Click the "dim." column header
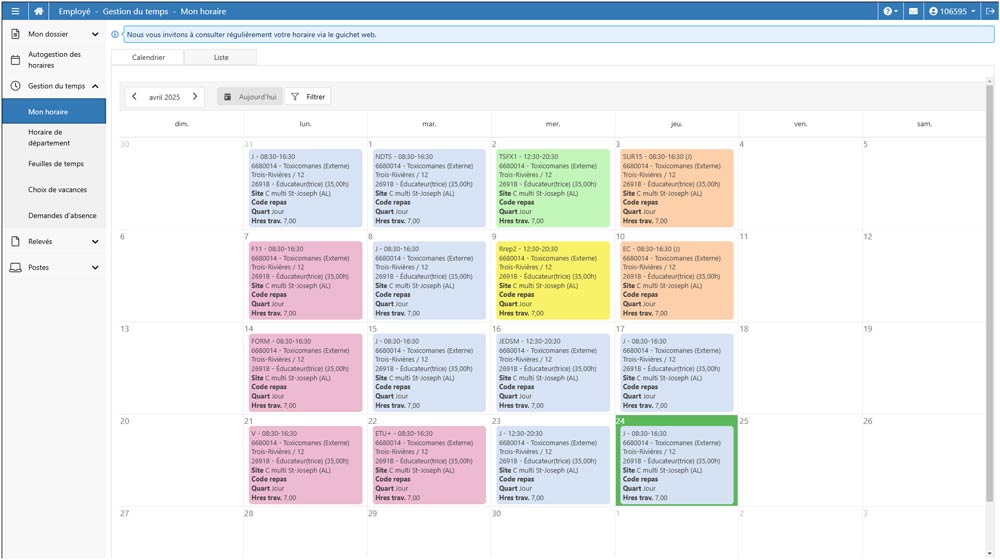Image resolution: width=1000 pixels, height=560 pixels. click(181, 124)
